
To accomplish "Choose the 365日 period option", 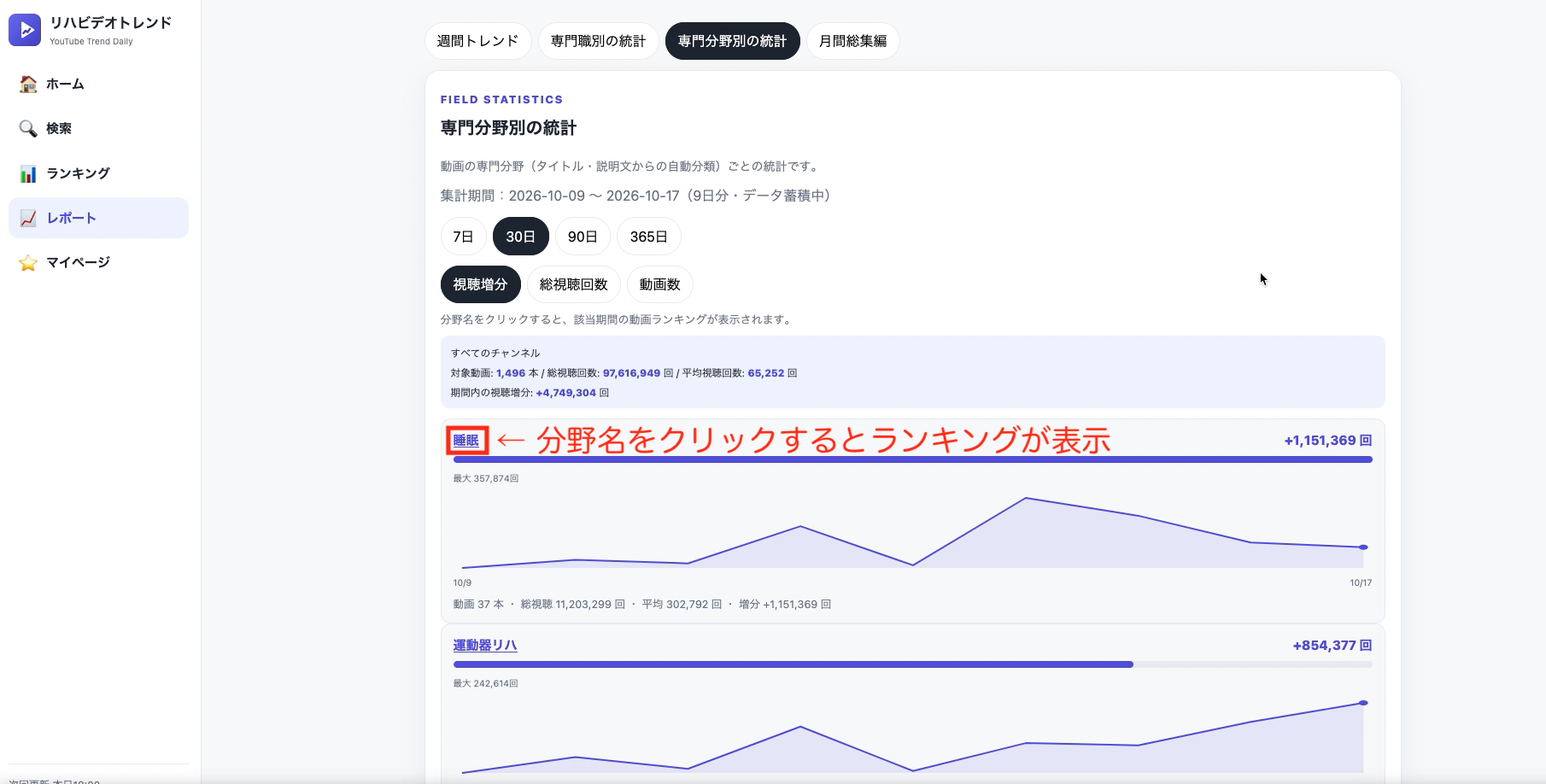I will [x=648, y=237].
